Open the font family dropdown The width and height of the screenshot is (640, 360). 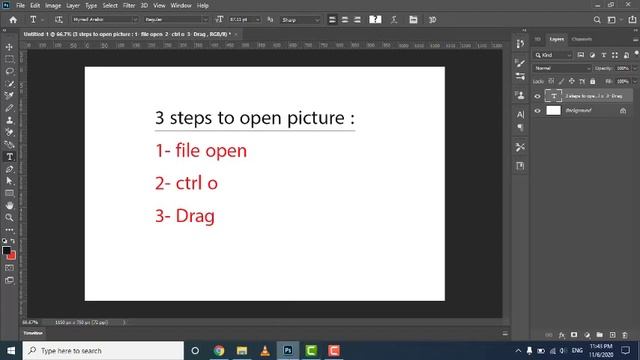[105, 20]
